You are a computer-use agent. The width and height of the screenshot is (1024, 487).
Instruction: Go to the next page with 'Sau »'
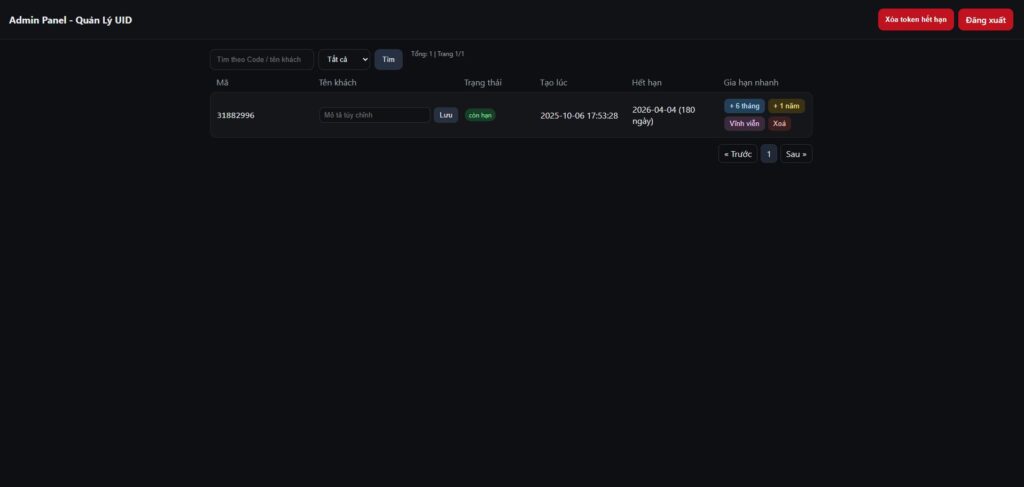click(x=796, y=154)
